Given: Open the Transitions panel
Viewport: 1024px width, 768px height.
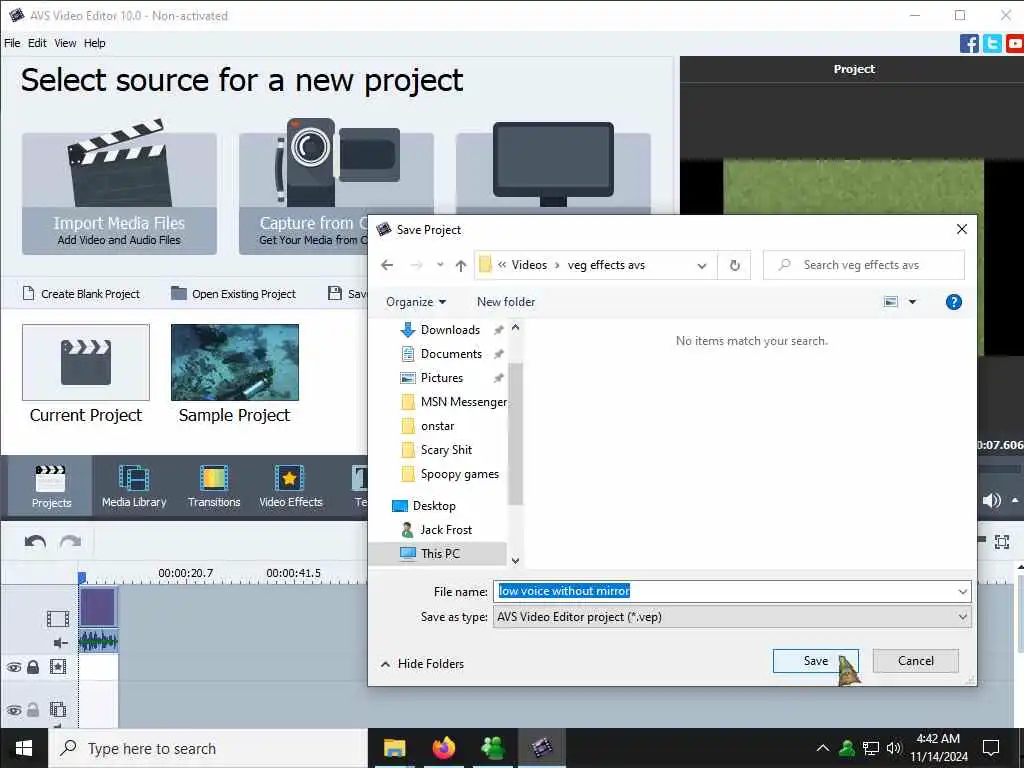Looking at the screenshot, I should pos(214,486).
